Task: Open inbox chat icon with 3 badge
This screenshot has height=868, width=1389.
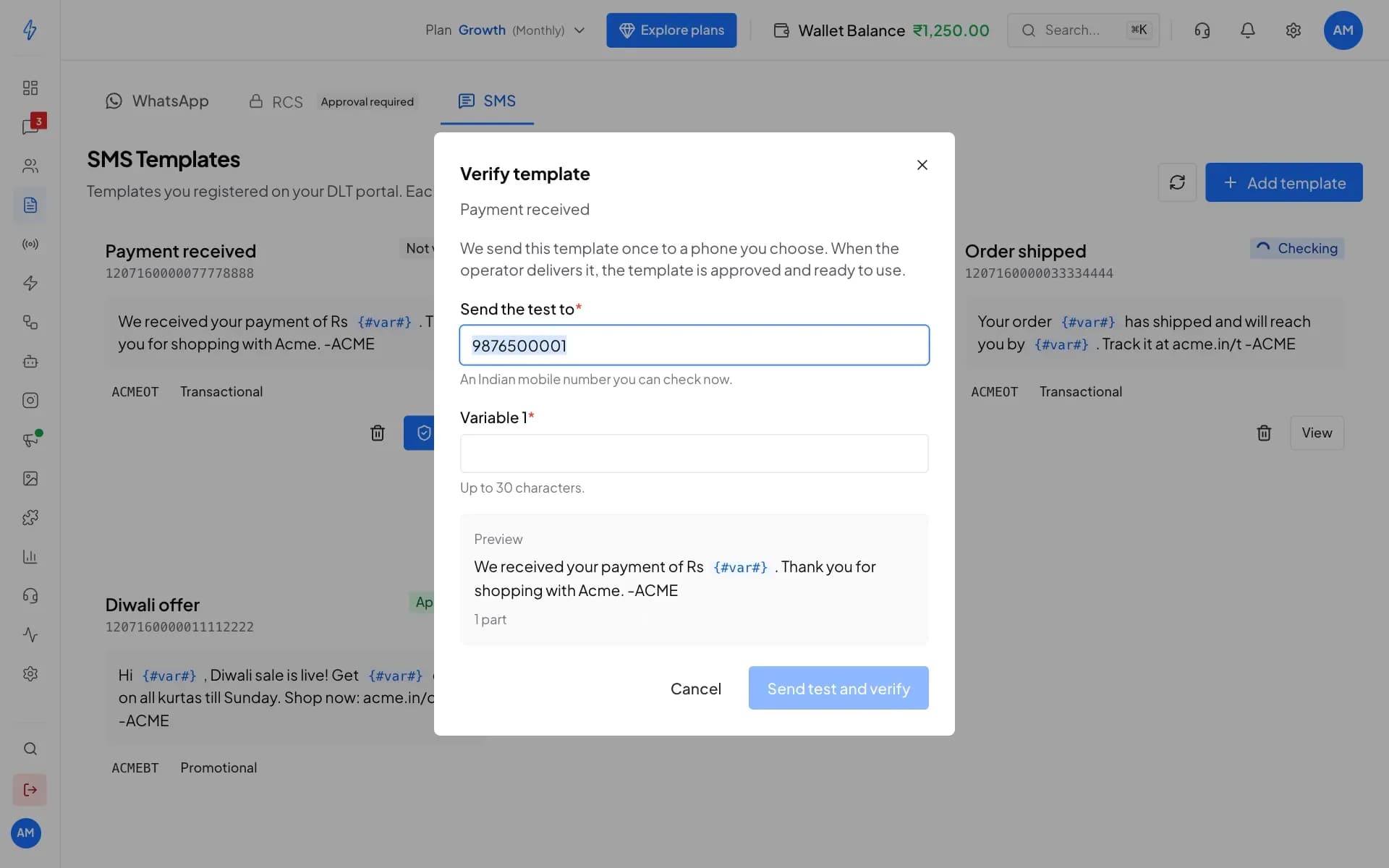Action: point(30,127)
